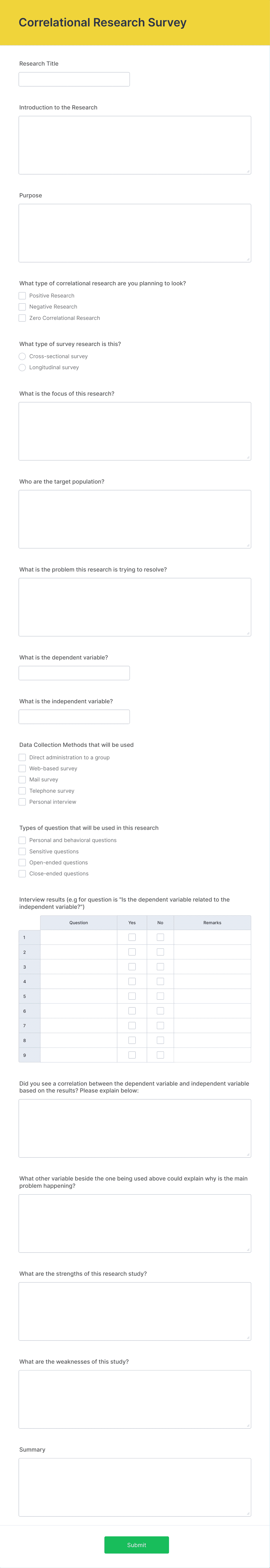Check No for question 3 in the table
The width and height of the screenshot is (270, 1568).
click(x=160, y=966)
